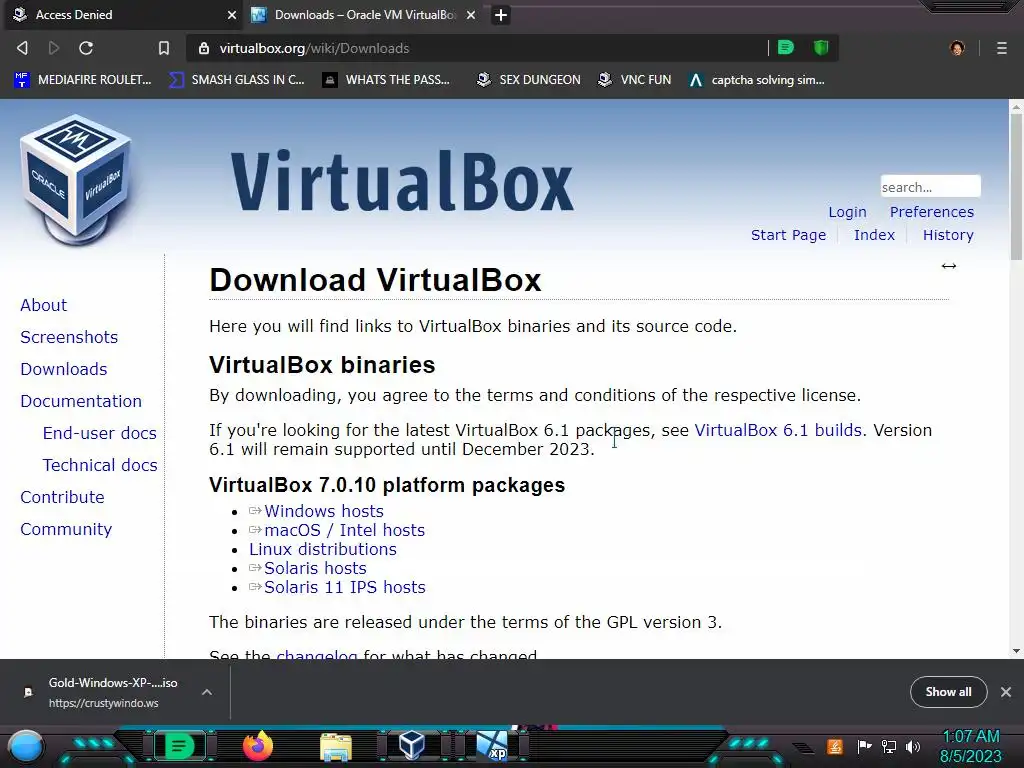Download the Solaris hosts package
Viewport: 1024px width, 768px height.
pos(315,568)
